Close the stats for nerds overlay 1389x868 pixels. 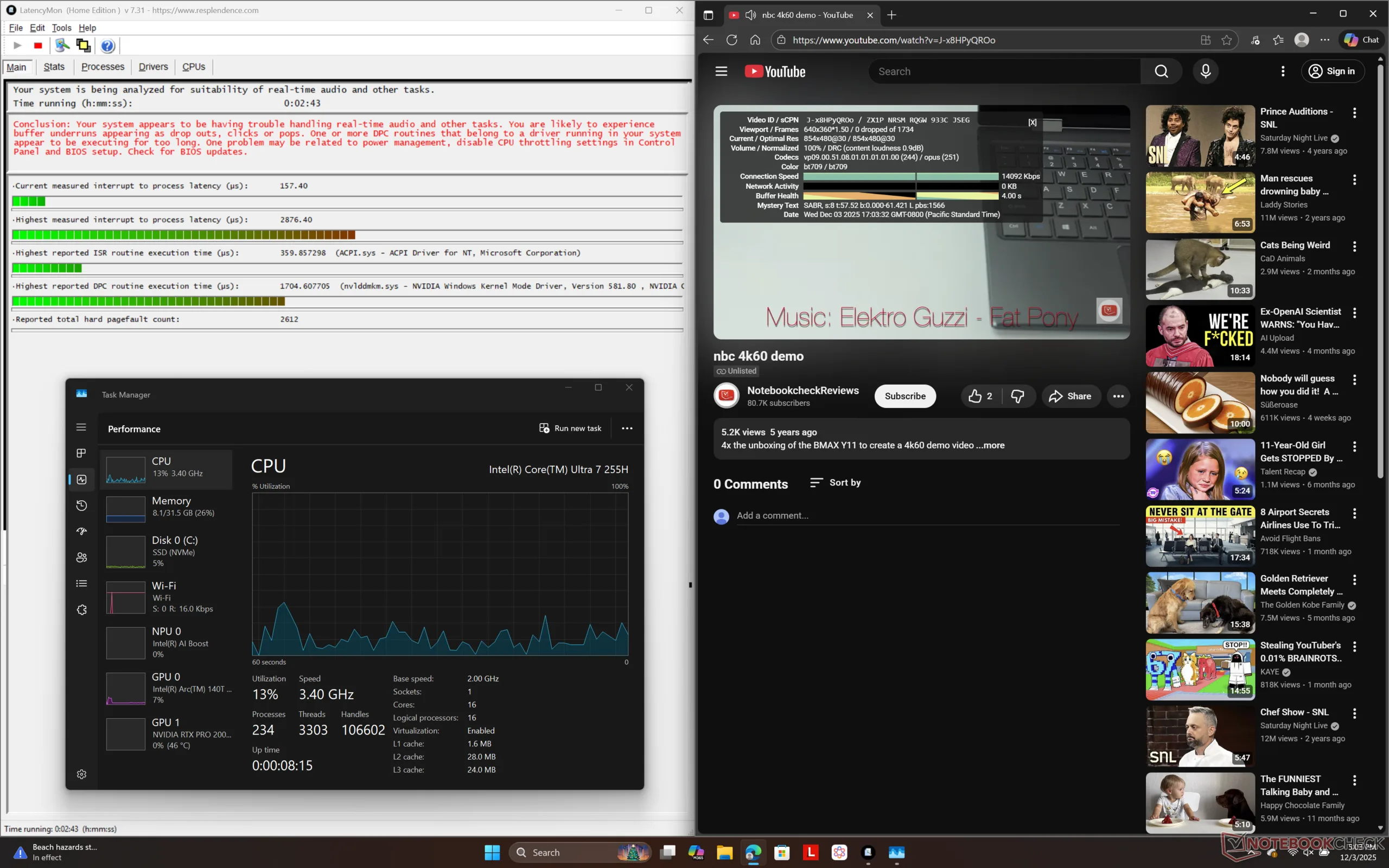tap(1032, 122)
